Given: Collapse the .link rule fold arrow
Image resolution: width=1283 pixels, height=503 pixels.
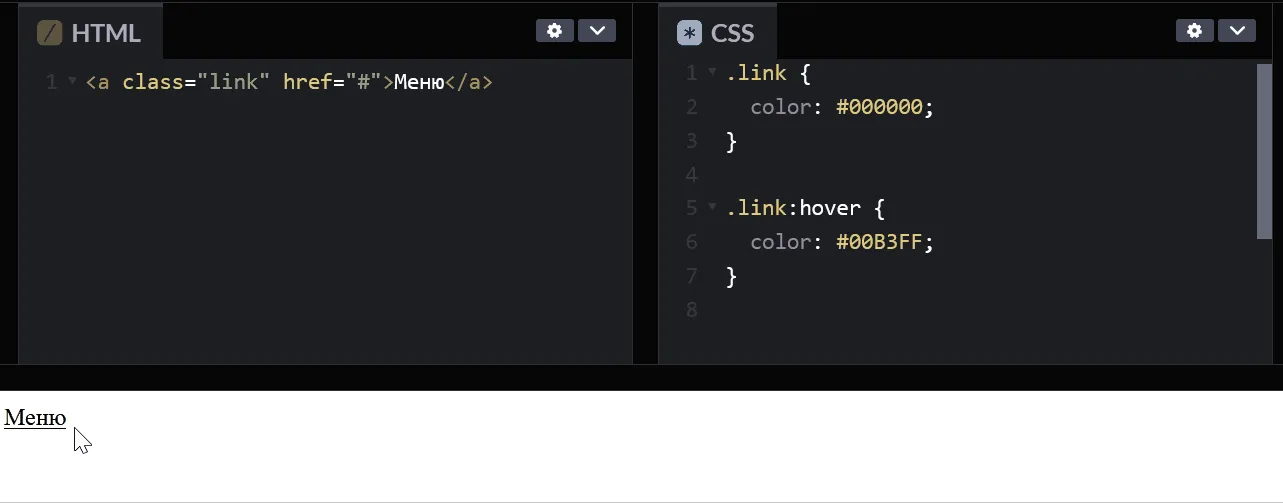Looking at the screenshot, I should click(x=712, y=72).
